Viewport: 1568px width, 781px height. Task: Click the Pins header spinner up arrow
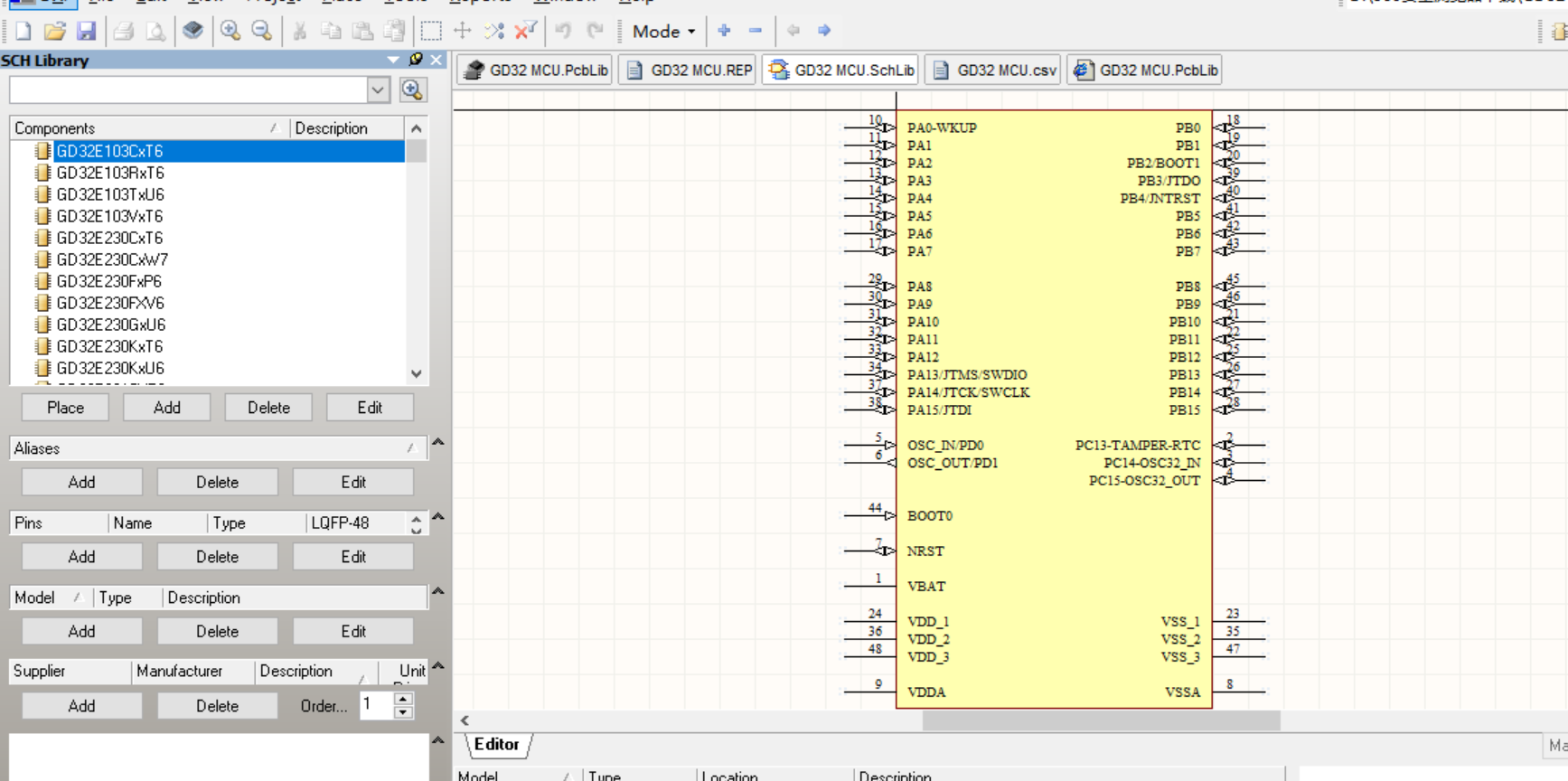416,519
